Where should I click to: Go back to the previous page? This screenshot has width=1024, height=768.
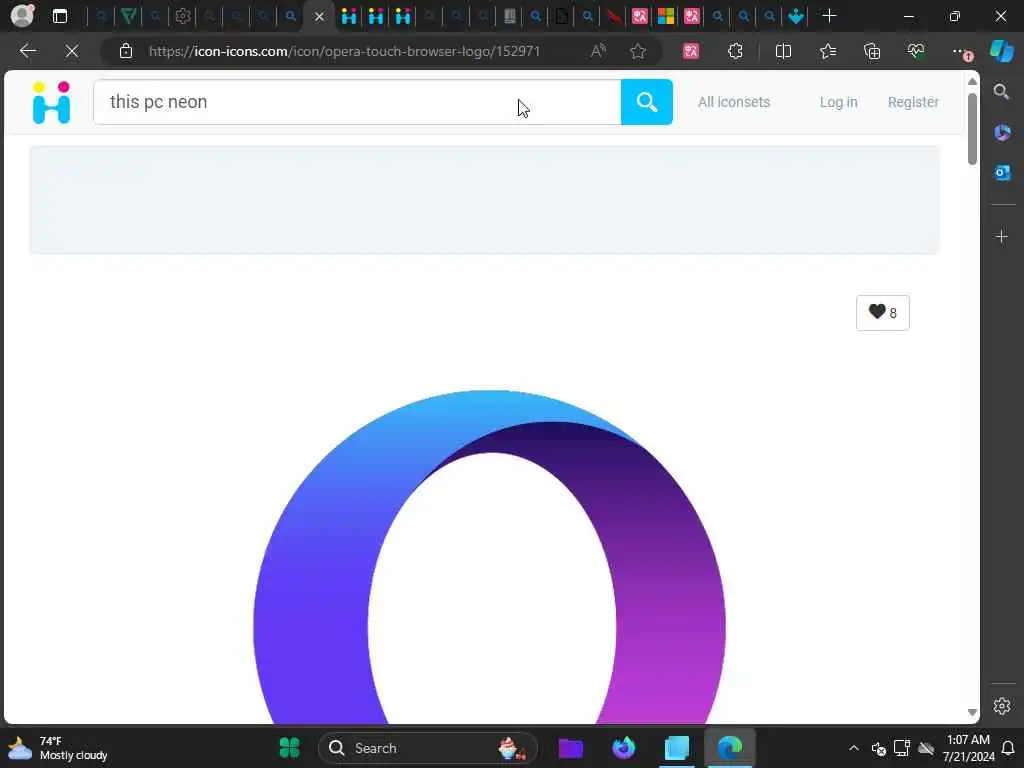(x=27, y=51)
